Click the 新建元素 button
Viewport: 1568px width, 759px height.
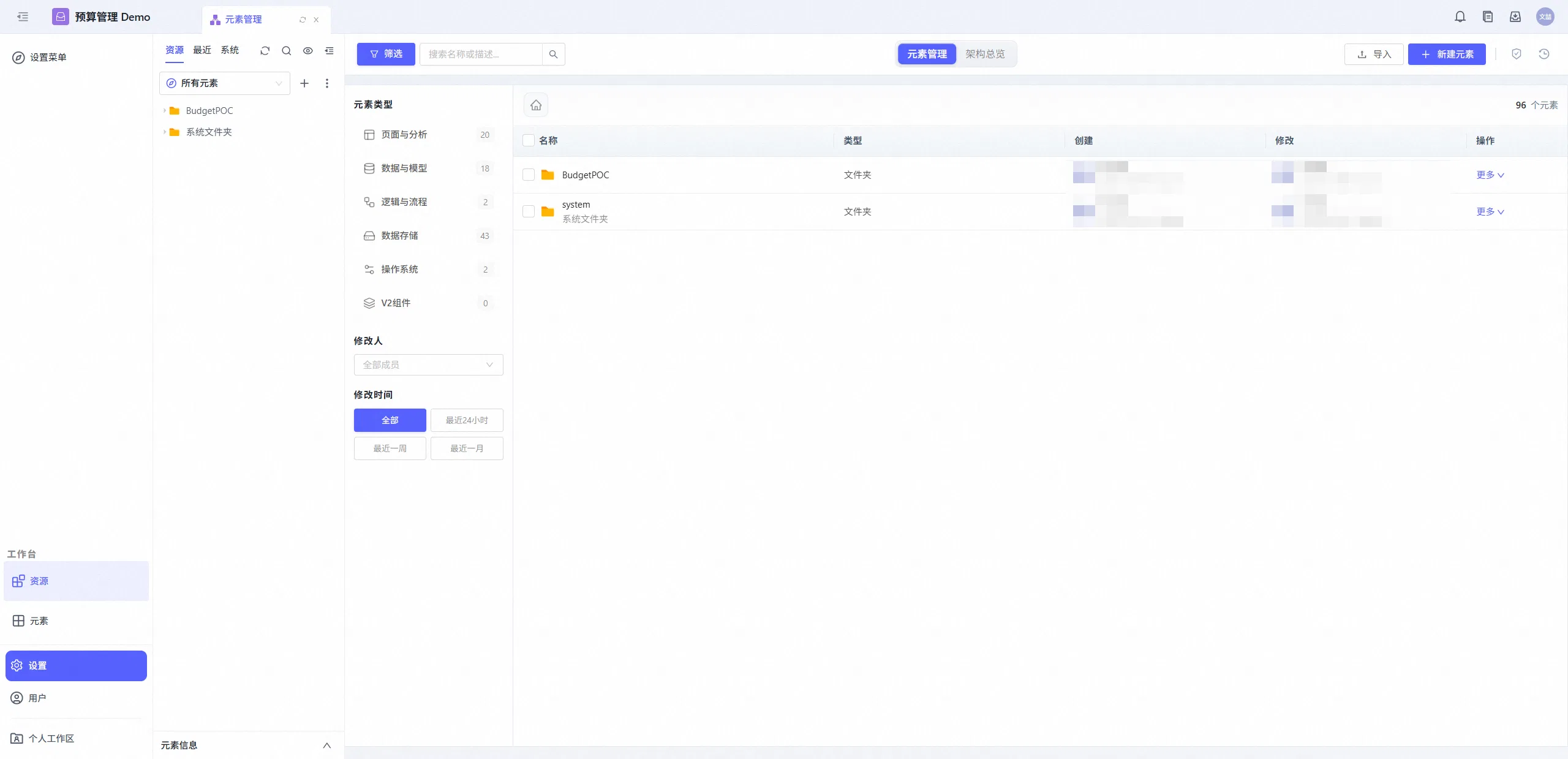pos(1447,55)
